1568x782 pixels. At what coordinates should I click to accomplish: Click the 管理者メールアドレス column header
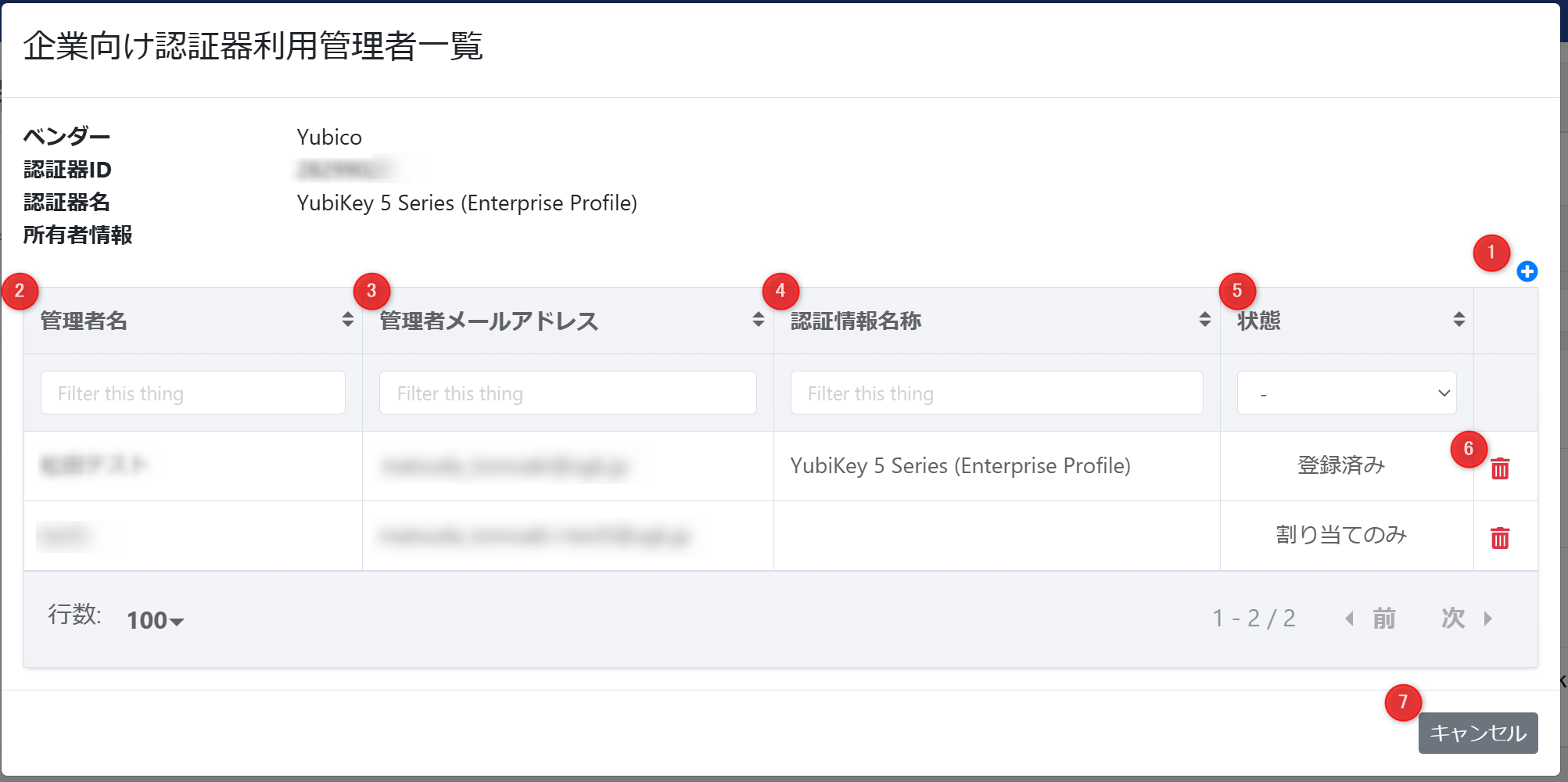point(568,321)
